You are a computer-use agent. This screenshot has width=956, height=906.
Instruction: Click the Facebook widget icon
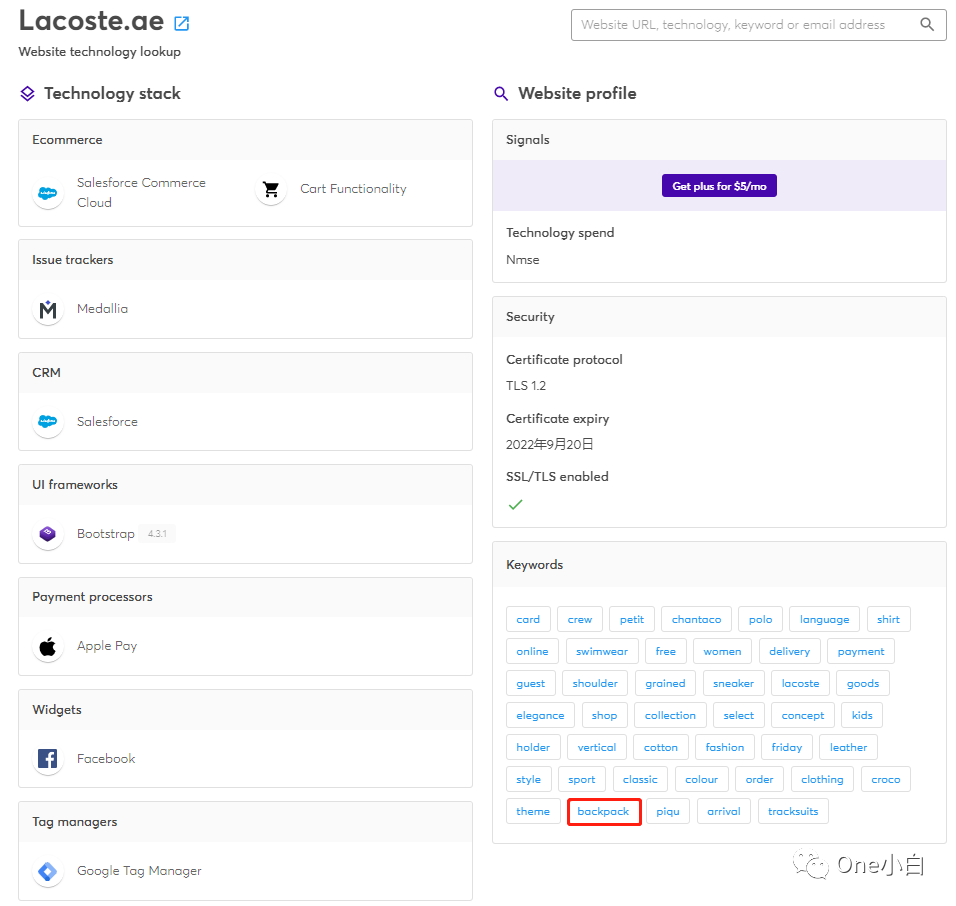[x=48, y=759]
